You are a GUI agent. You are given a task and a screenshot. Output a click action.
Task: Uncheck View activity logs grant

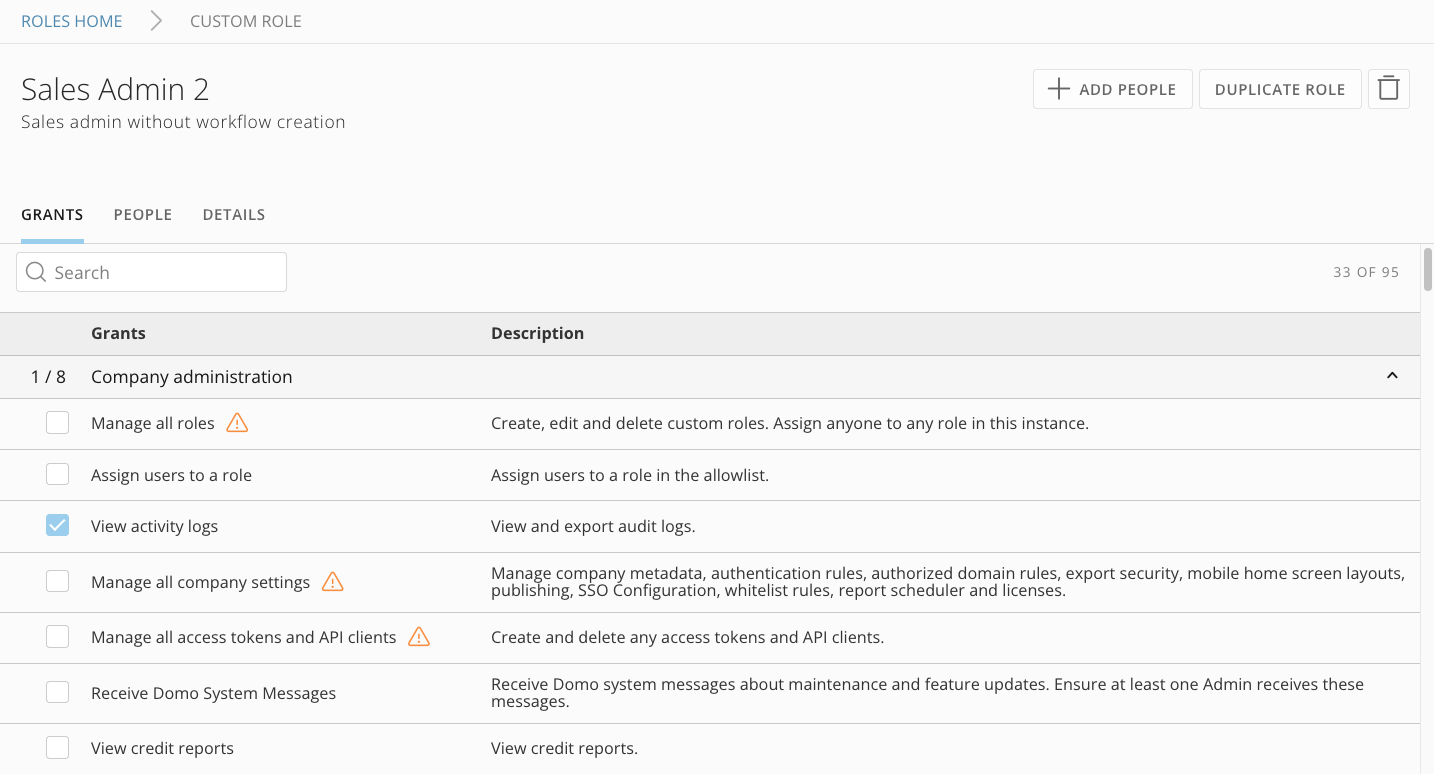pos(58,526)
